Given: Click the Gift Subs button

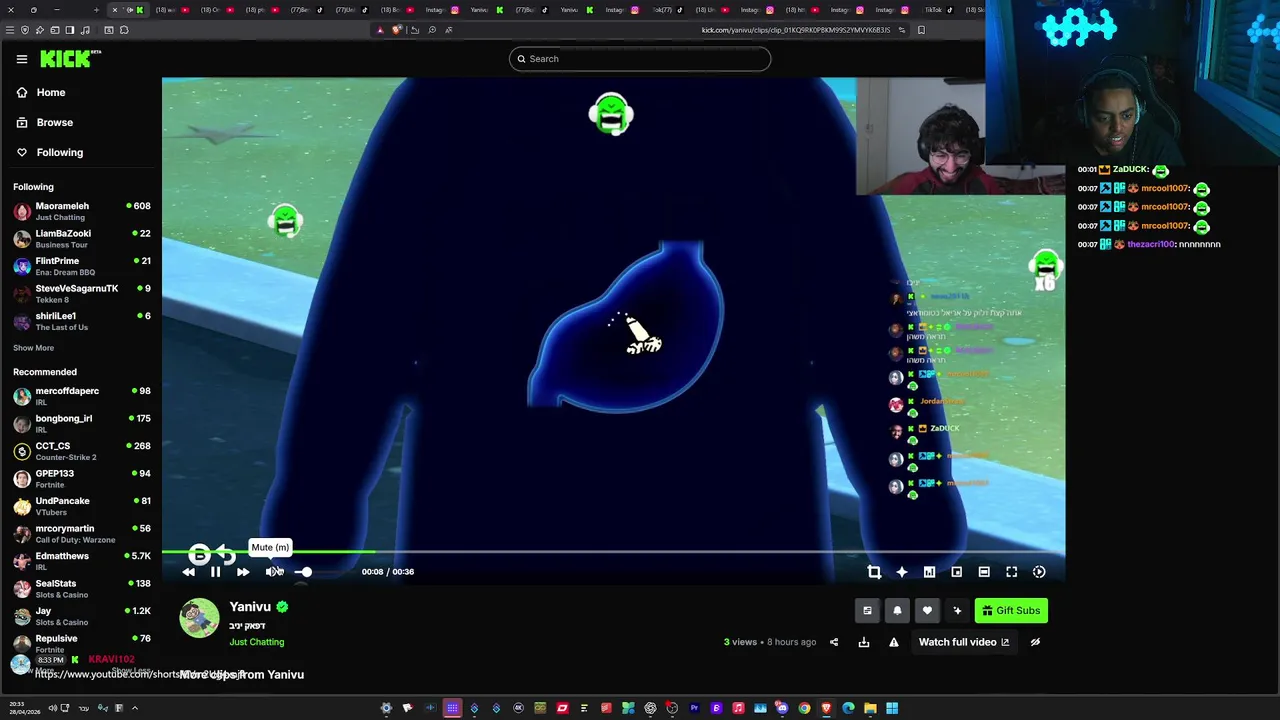Looking at the screenshot, I should (1011, 611).
